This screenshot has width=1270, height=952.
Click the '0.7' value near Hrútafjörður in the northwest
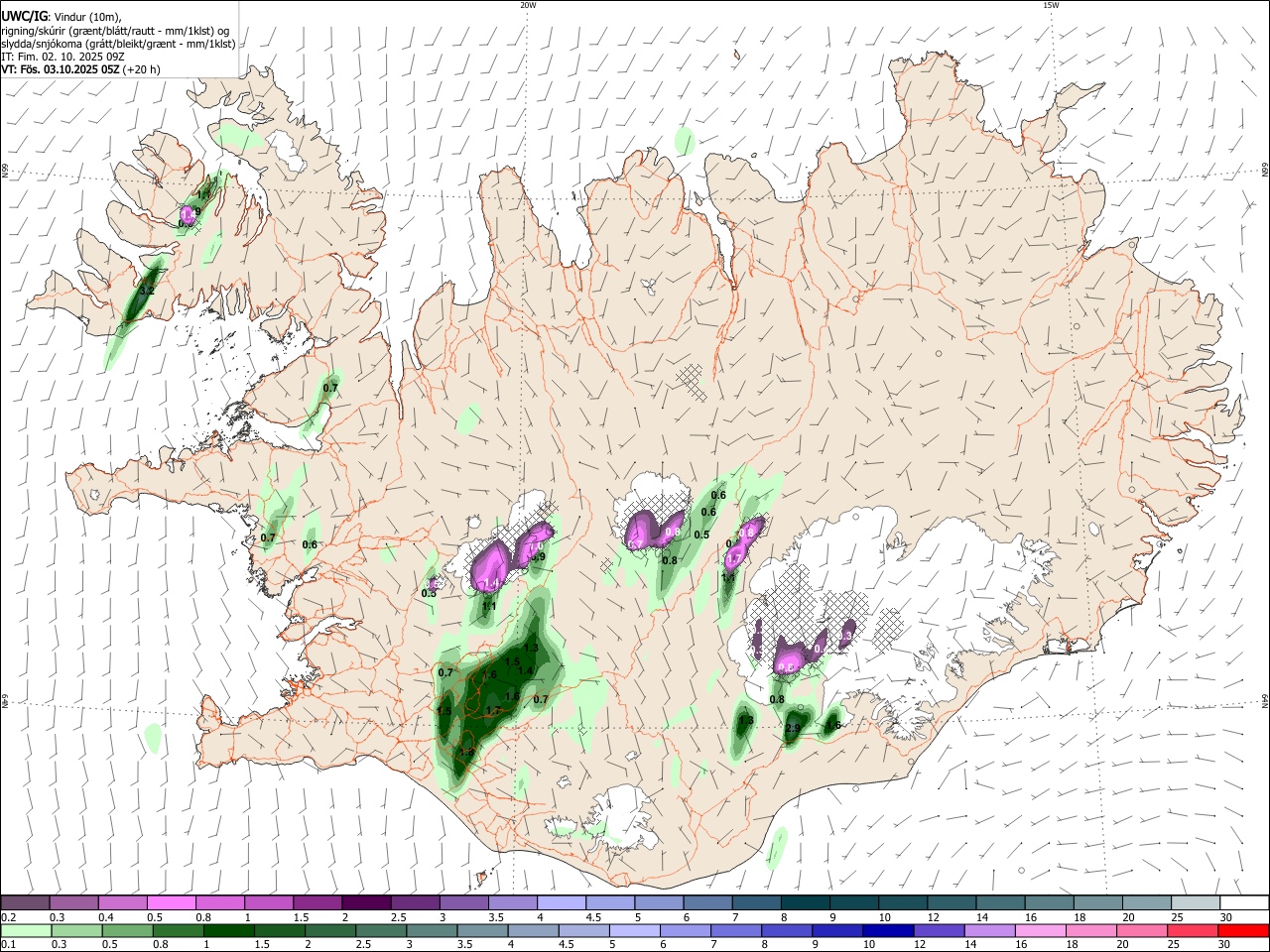pyautogui.click(x=330, y=388)
